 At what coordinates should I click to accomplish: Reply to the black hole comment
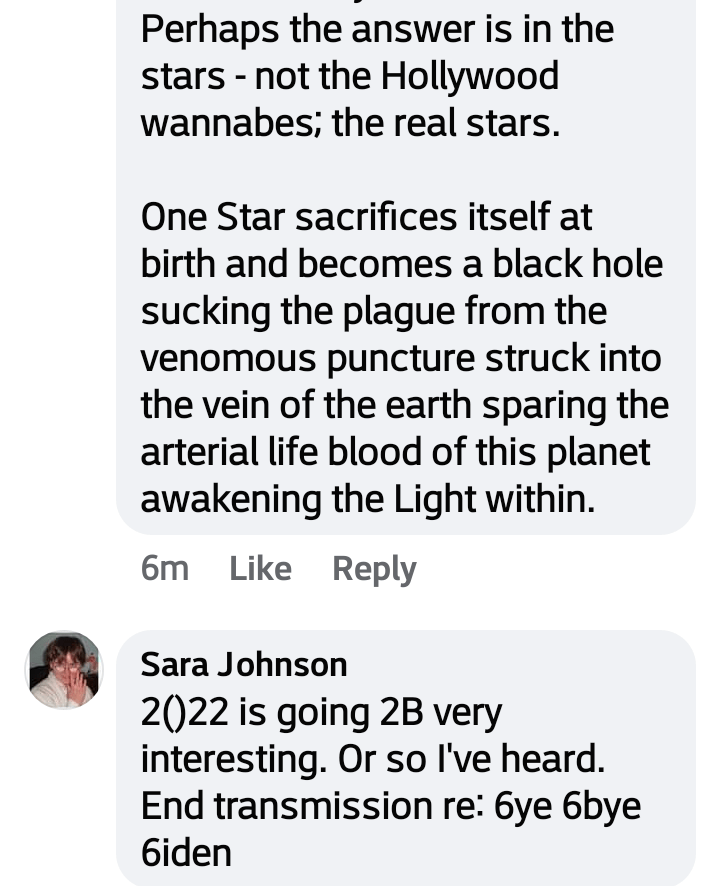(x=374, y=568)
